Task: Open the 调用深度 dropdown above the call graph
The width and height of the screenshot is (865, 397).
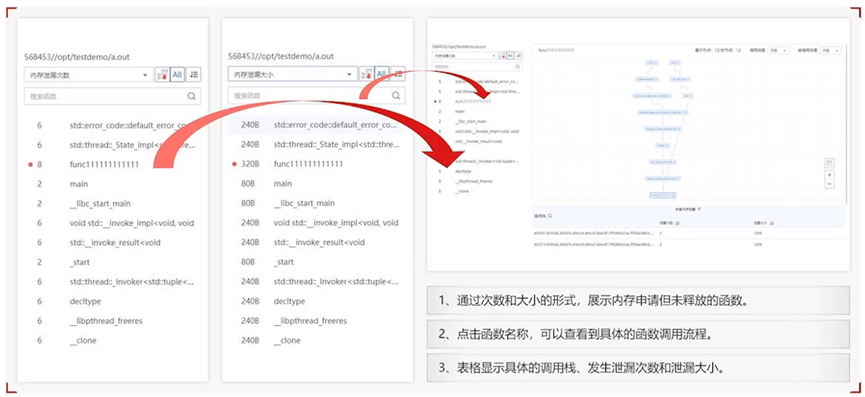Action: [778, 50]
